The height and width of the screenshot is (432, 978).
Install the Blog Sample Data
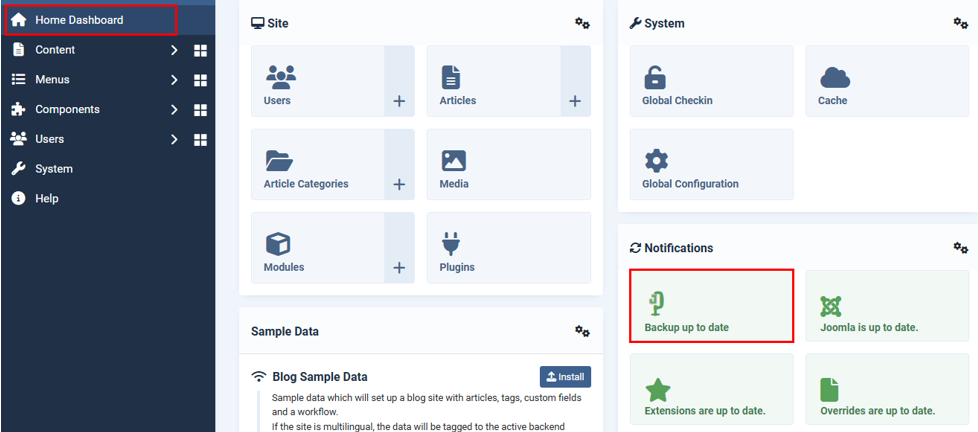[565, 377]
